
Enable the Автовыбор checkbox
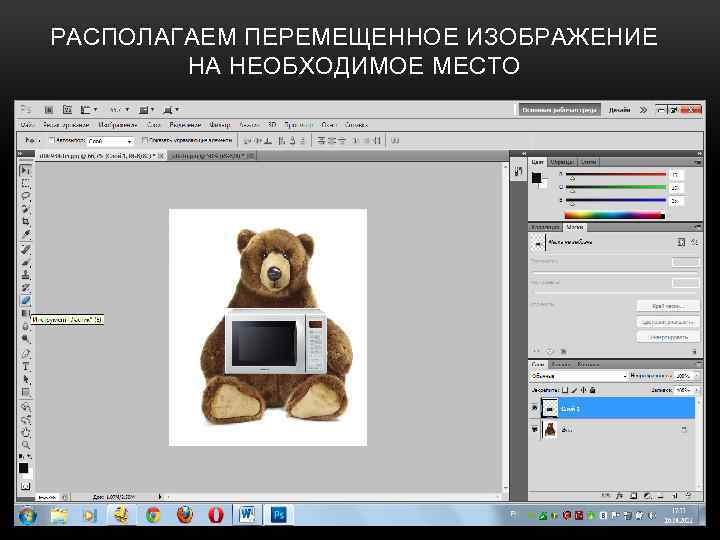pos(52,140)
